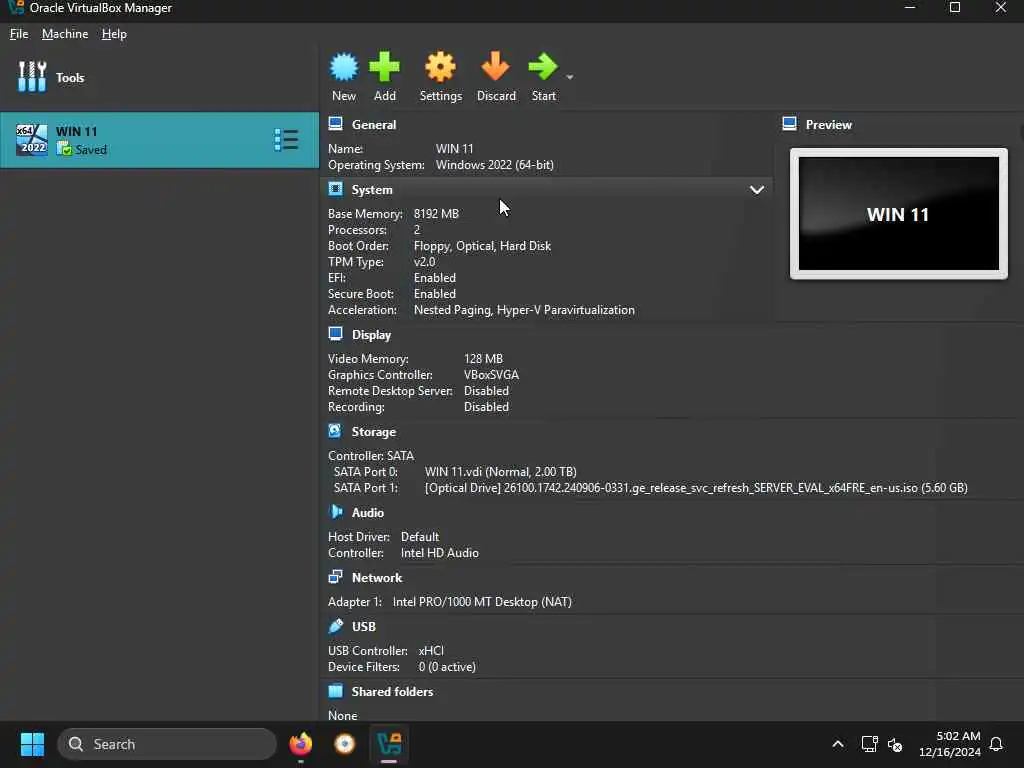This screenshot has height=768, width=1024.
Task: Click the USB Controller xHCI value
Action: (x=431, y=650)
